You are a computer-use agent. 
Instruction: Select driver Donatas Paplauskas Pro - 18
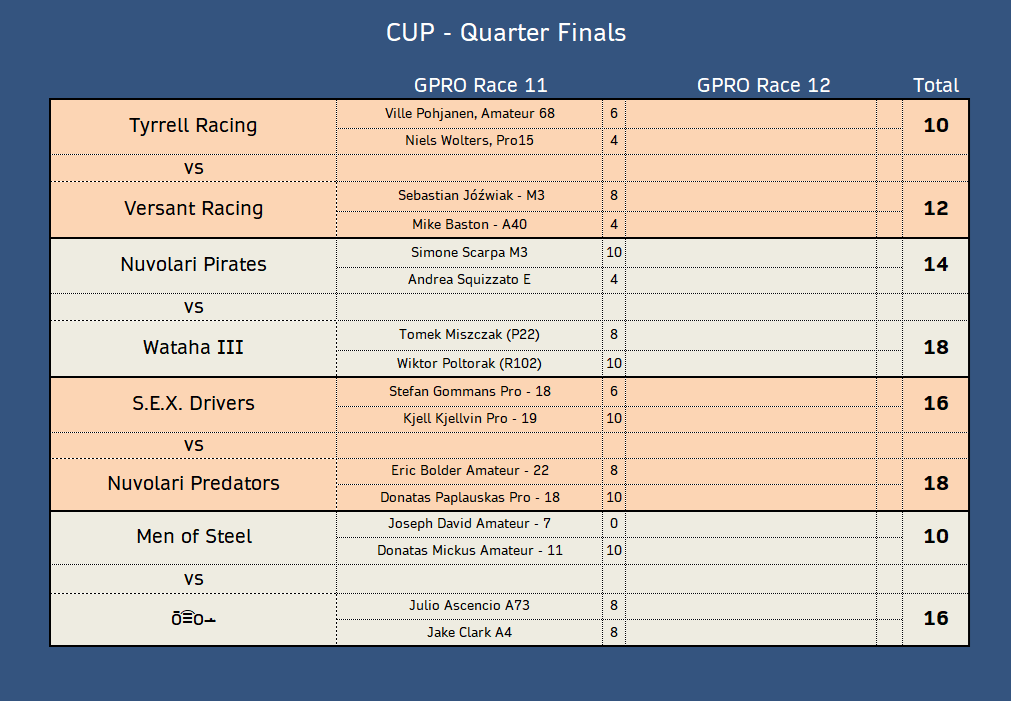[469, 497]
